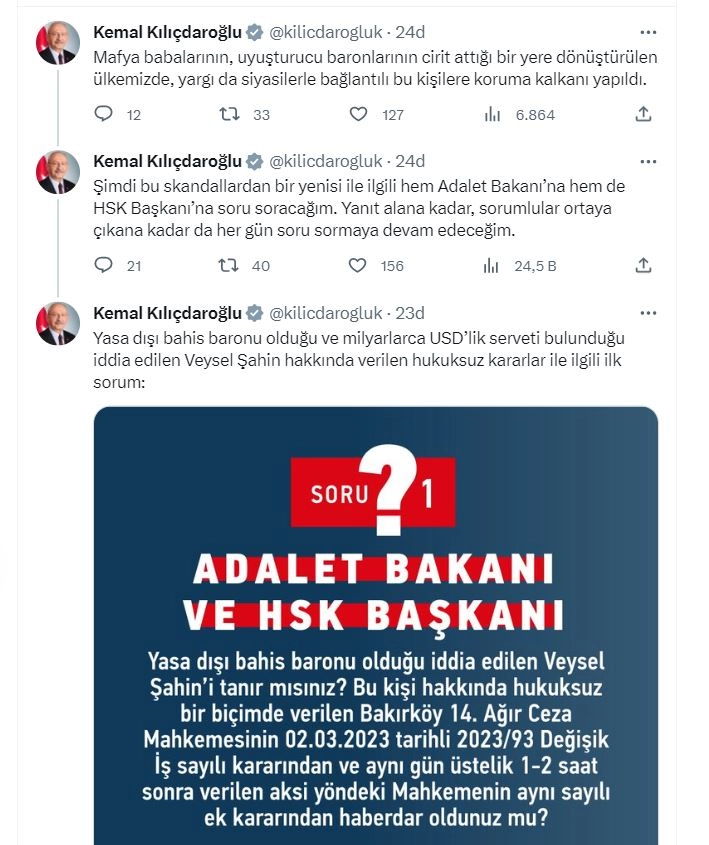Open more options on the 23d tweet
Image resolution: width=709 pixels, height=845 pixels.
(x=648, y=313)
